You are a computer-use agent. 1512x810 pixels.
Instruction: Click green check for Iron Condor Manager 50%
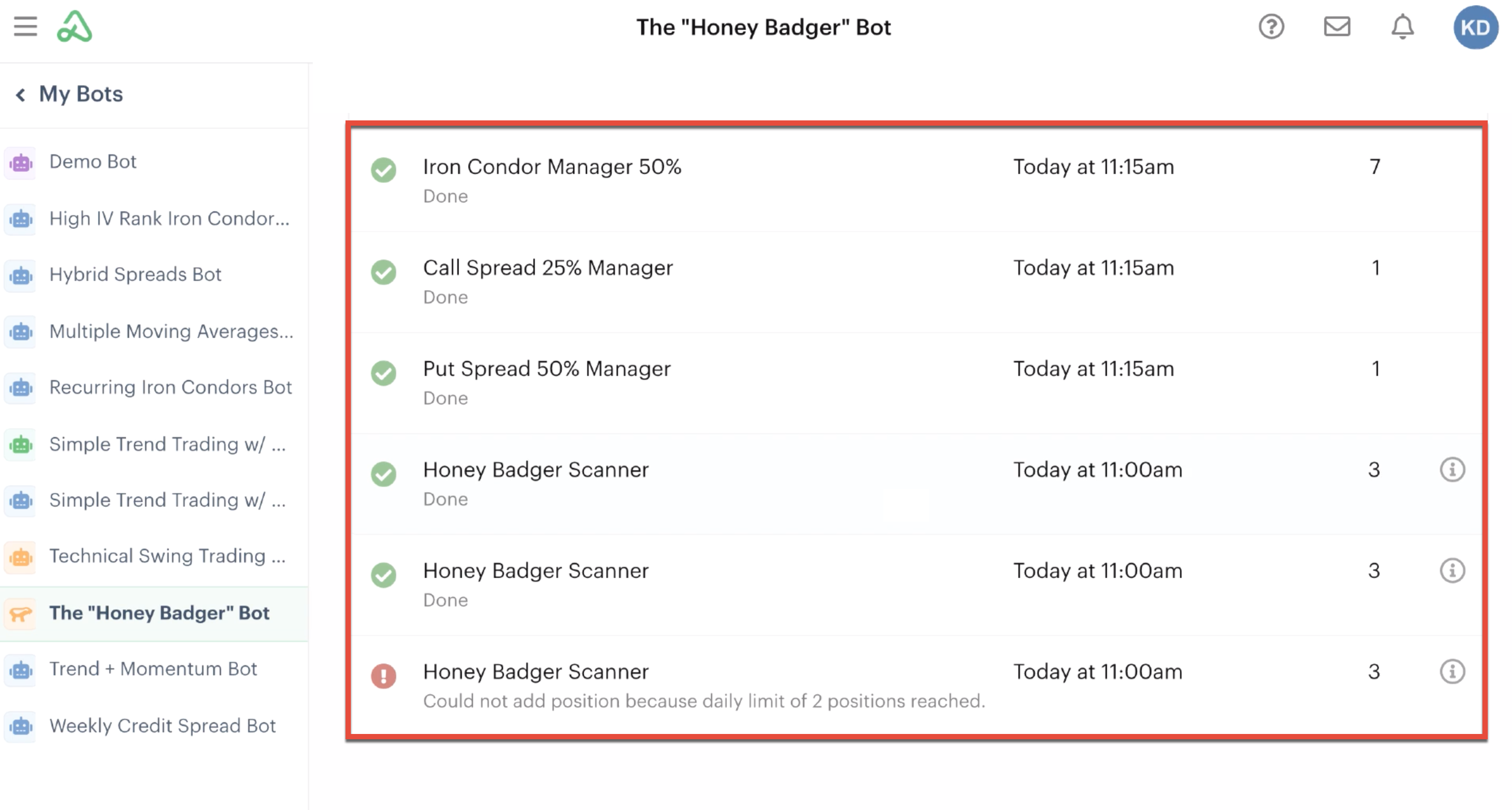(x=383, y=170)
